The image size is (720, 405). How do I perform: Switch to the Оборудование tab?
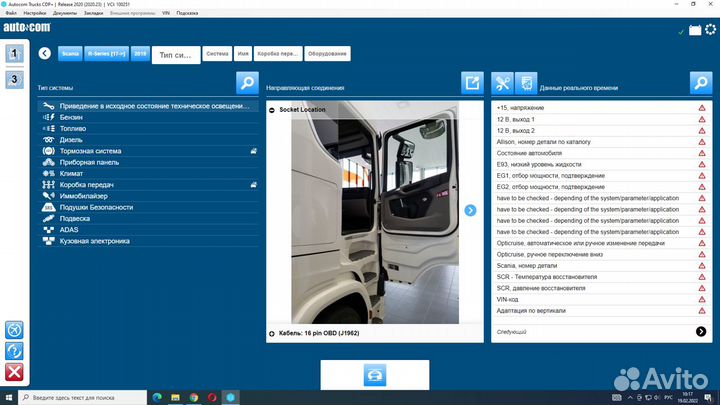328,53
